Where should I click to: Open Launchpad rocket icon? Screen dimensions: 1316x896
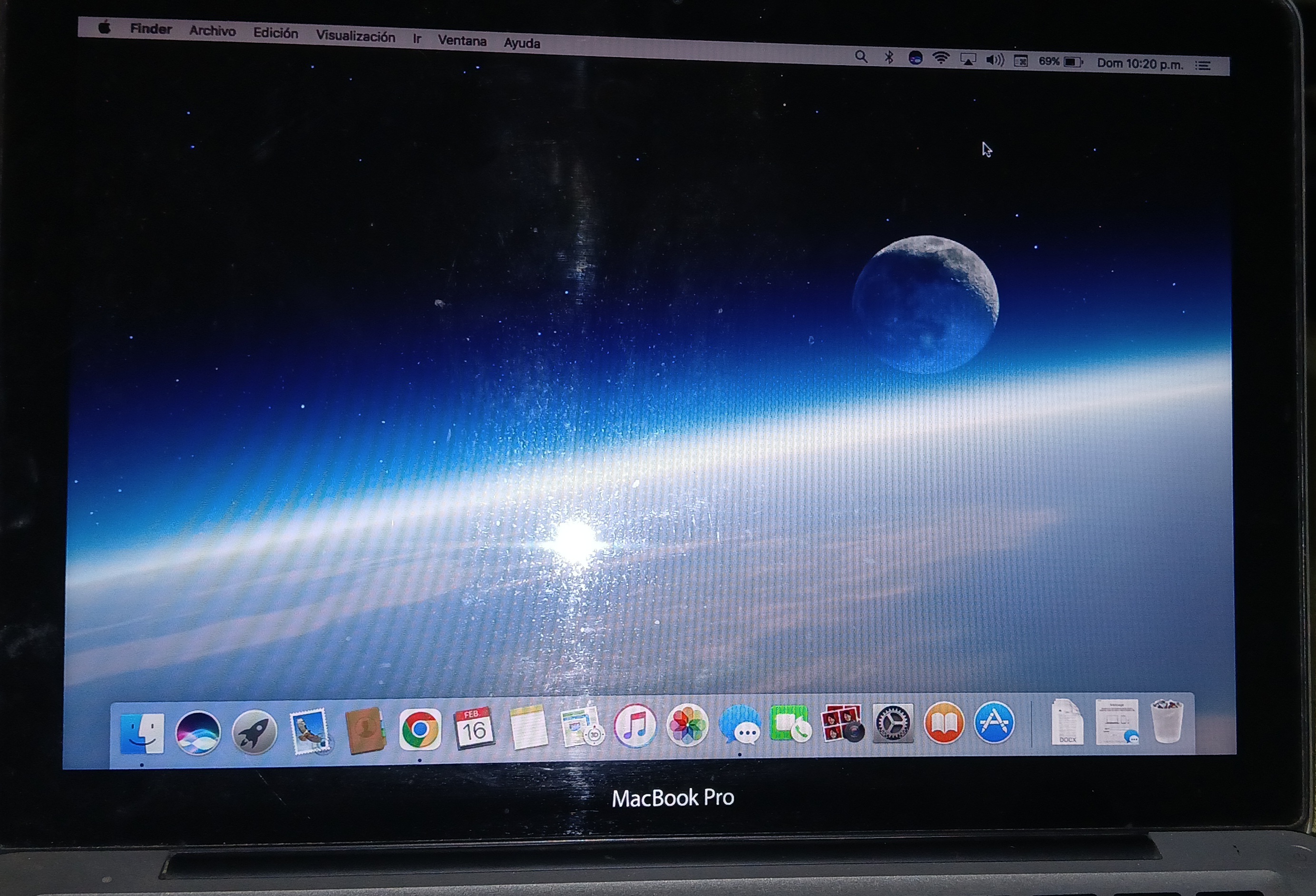tap(254, 732)
